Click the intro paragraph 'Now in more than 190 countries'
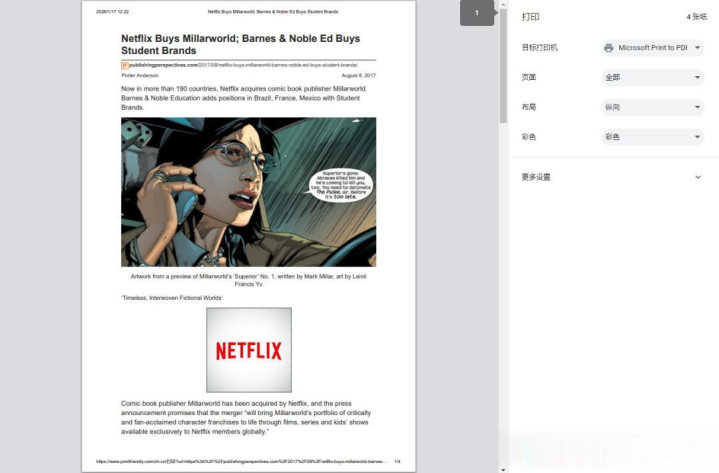Viewport: 719px width, 473px height. coord(244,98)
